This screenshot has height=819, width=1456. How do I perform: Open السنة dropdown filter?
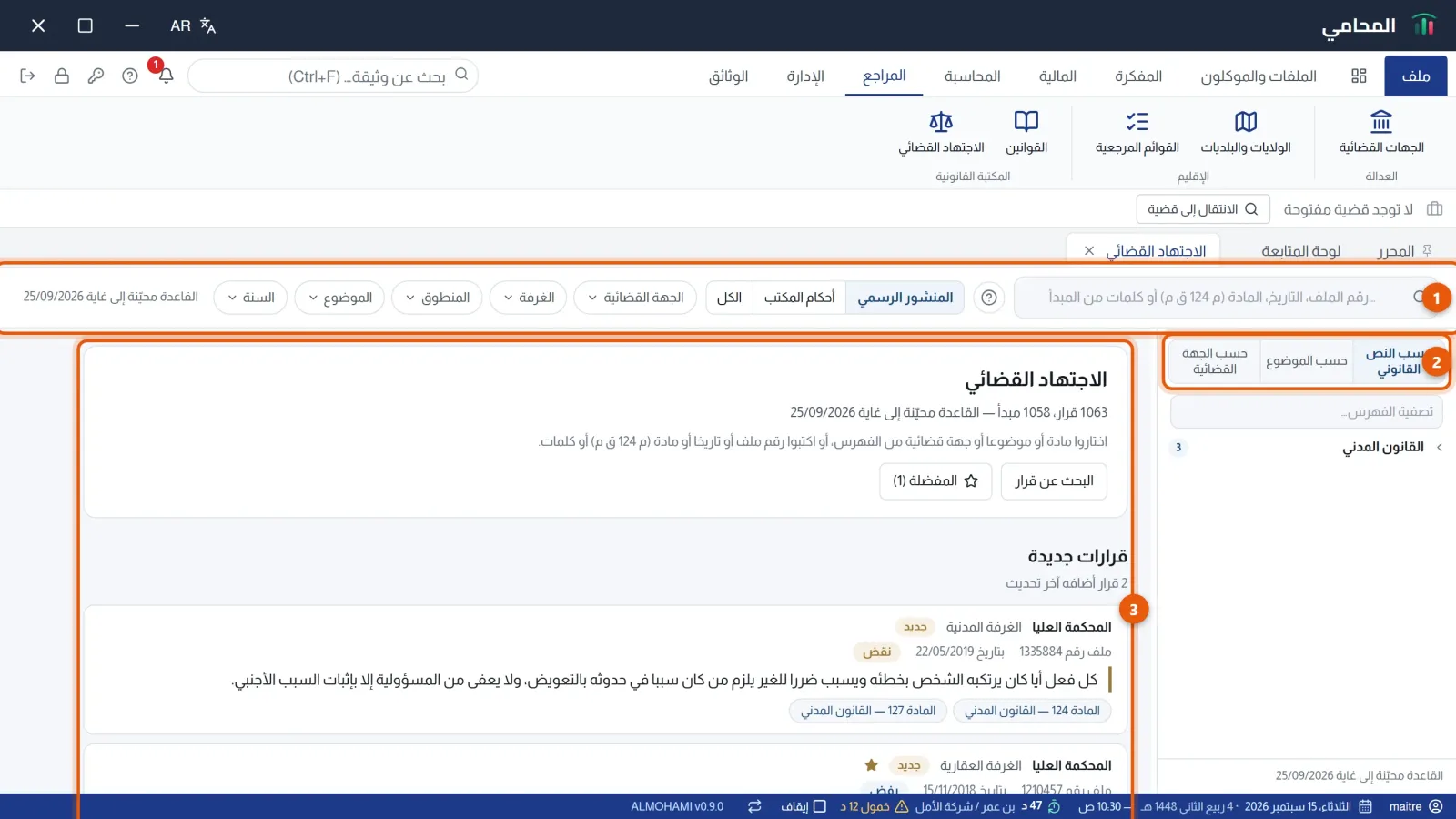click(x=250, y=298)
